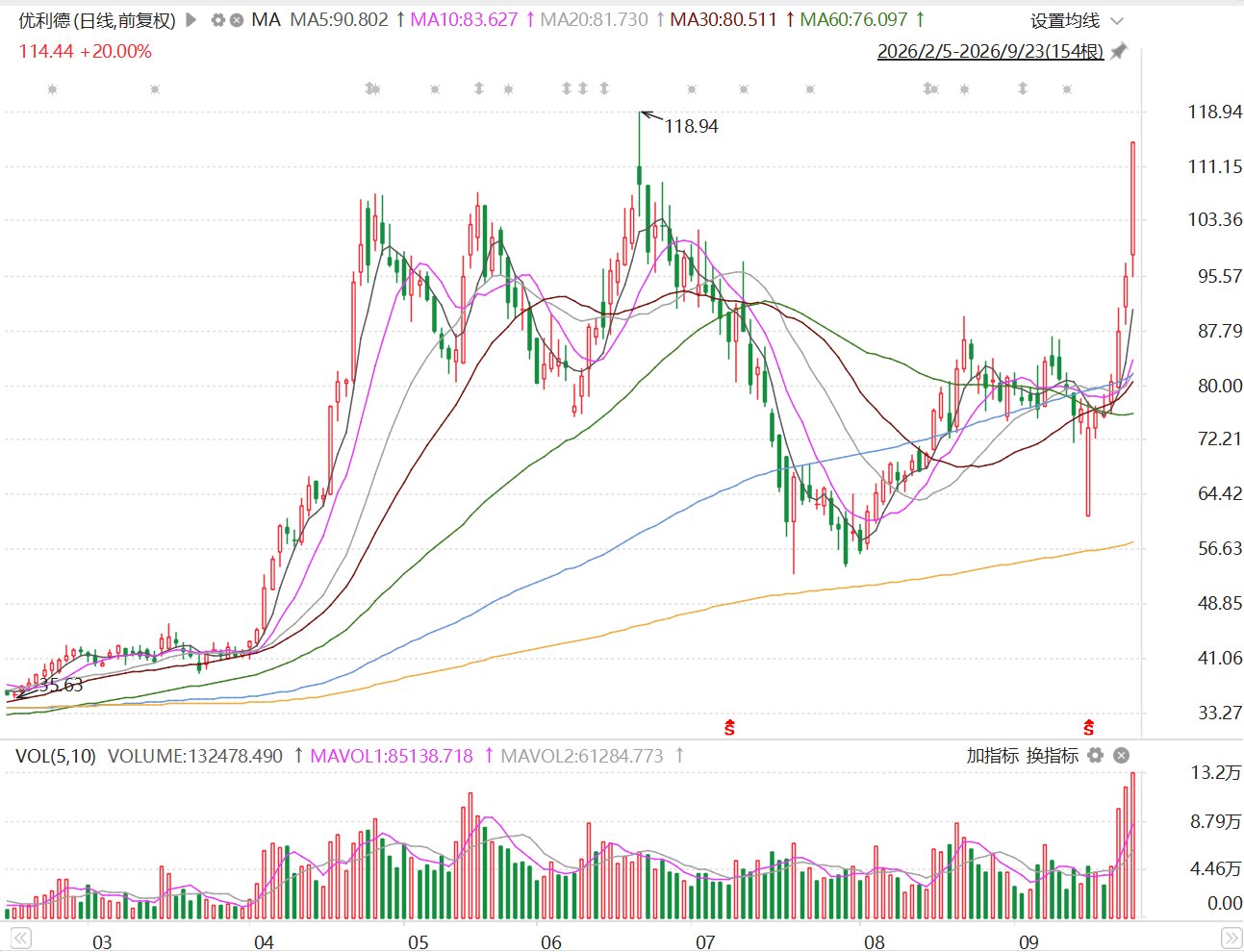Pin the date range with the pushpin icon
The height and width of the screenshot is (952, 1244).
click(x=1118, y=51)
